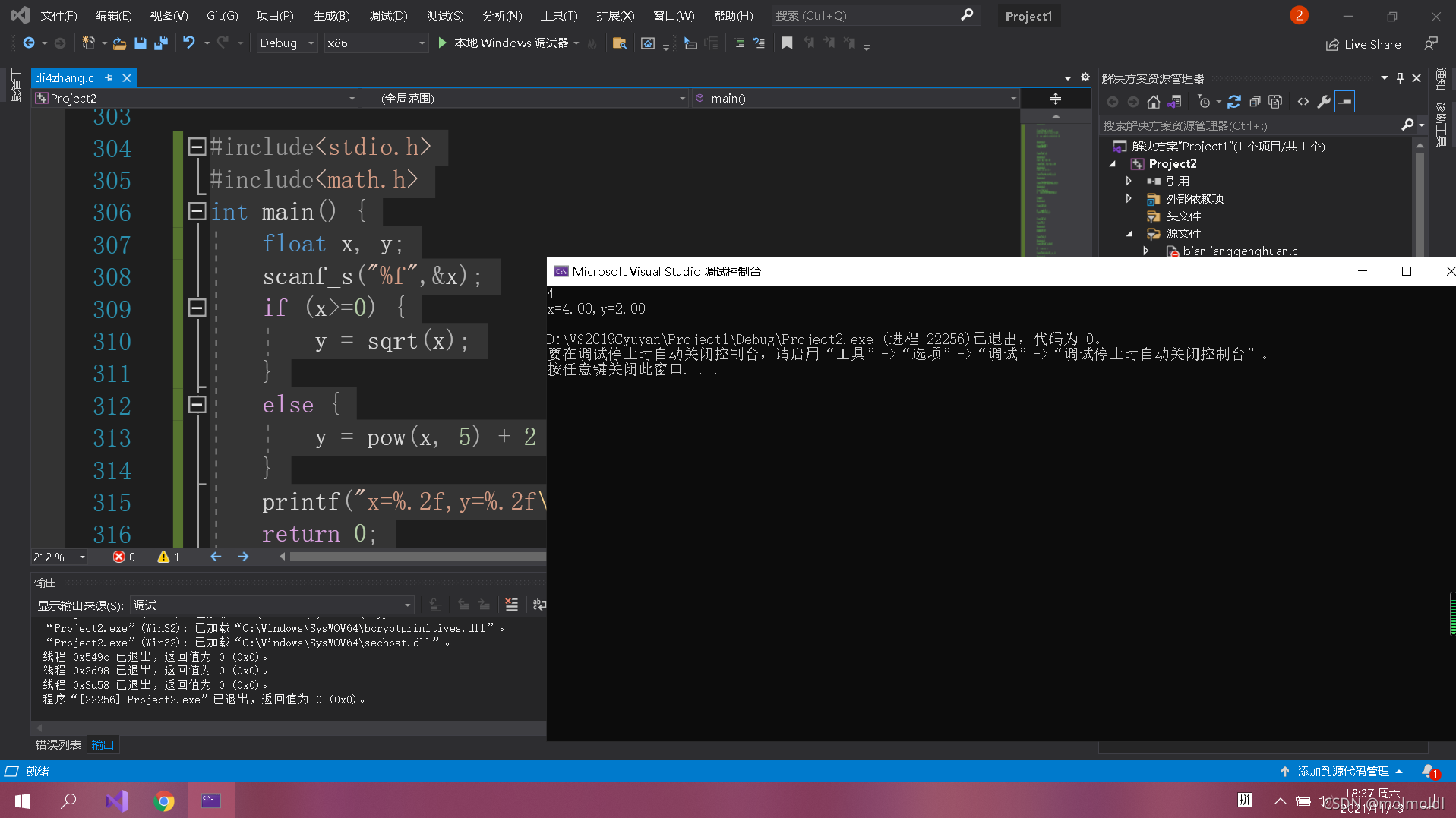Collapse the 源文件 folder node
This screenshot has height=818, width=1456.
click(x=1129, y=234)
